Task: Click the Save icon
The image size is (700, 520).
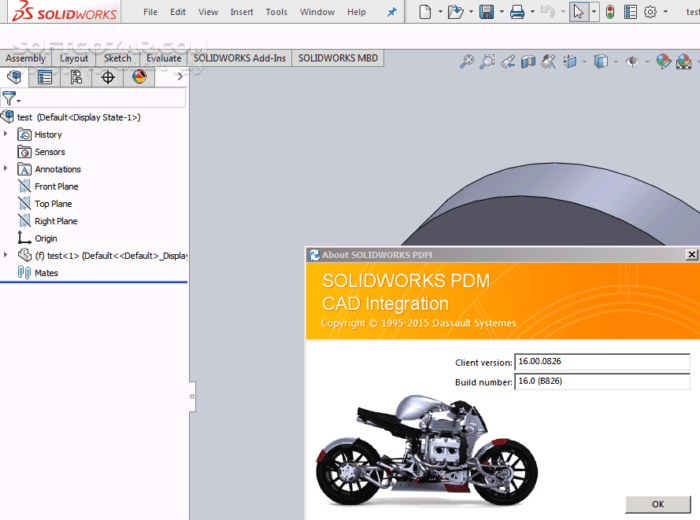Action: coord(486,12)
